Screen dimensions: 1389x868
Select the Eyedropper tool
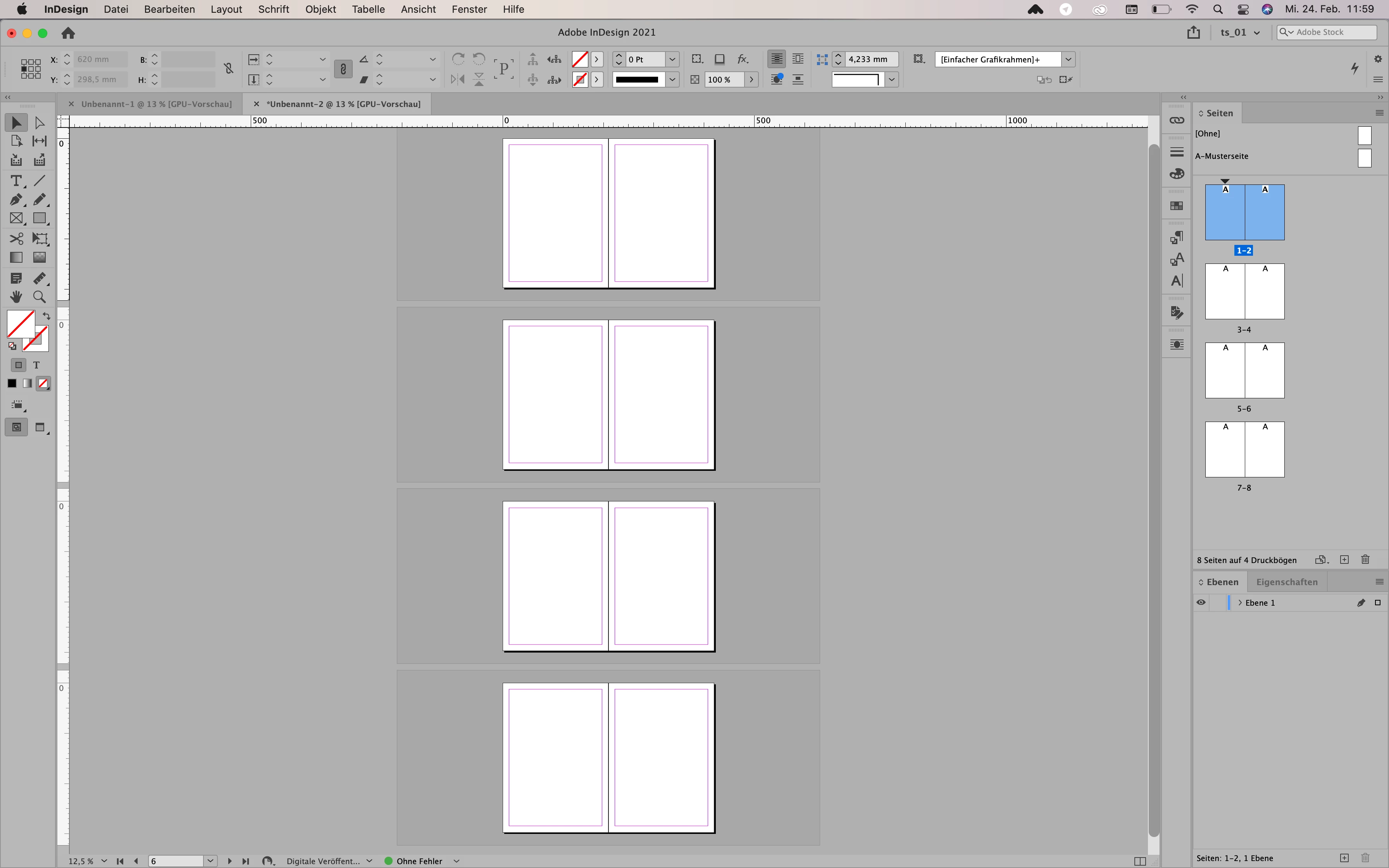point(39,279)
